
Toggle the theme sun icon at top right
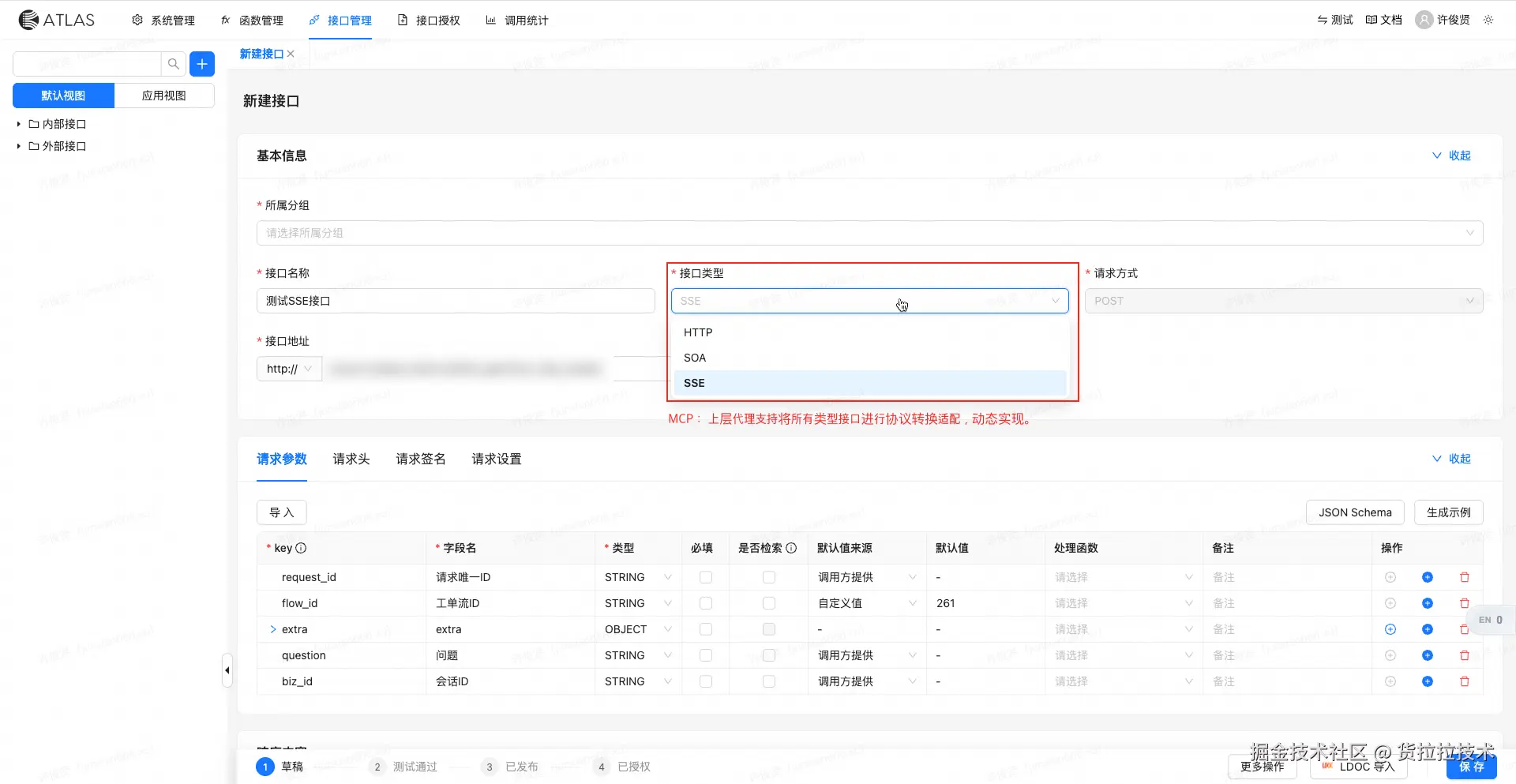[x=1489, y=20]
